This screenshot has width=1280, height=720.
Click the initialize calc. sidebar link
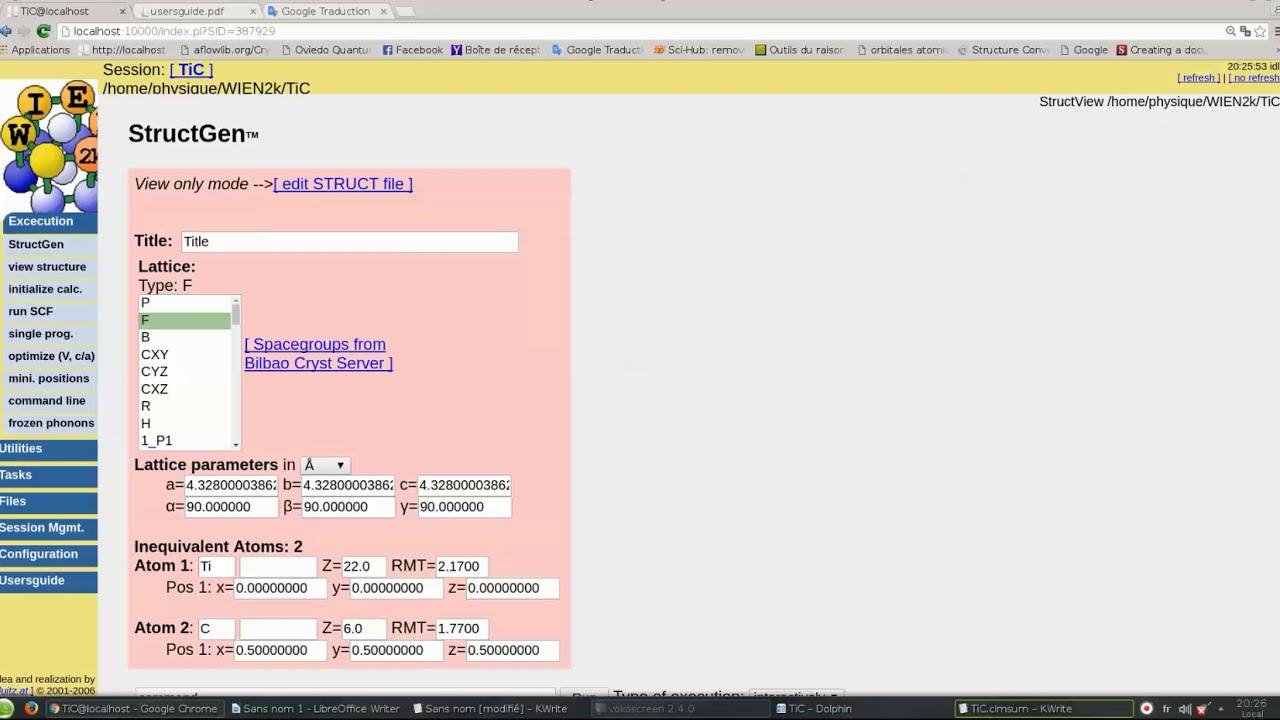45,289
